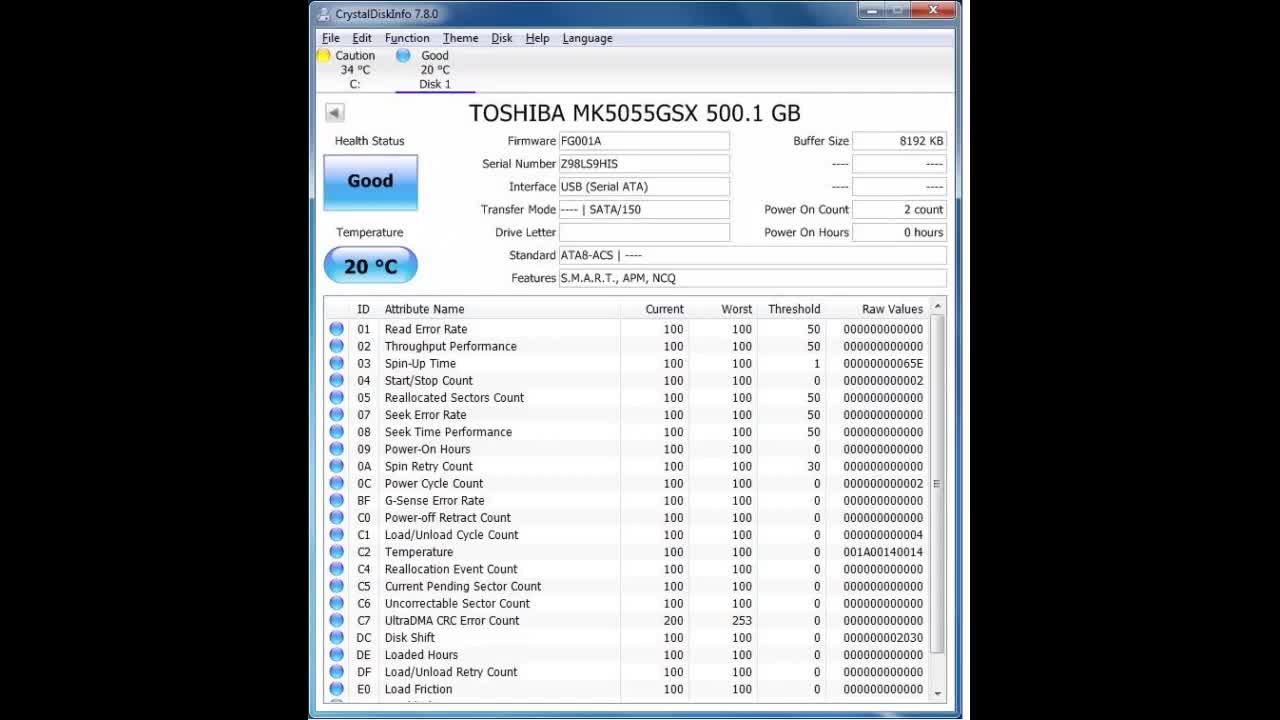Screen dimensions: 1280x720
Task: Click the Features field
Action: coord(752,278)
